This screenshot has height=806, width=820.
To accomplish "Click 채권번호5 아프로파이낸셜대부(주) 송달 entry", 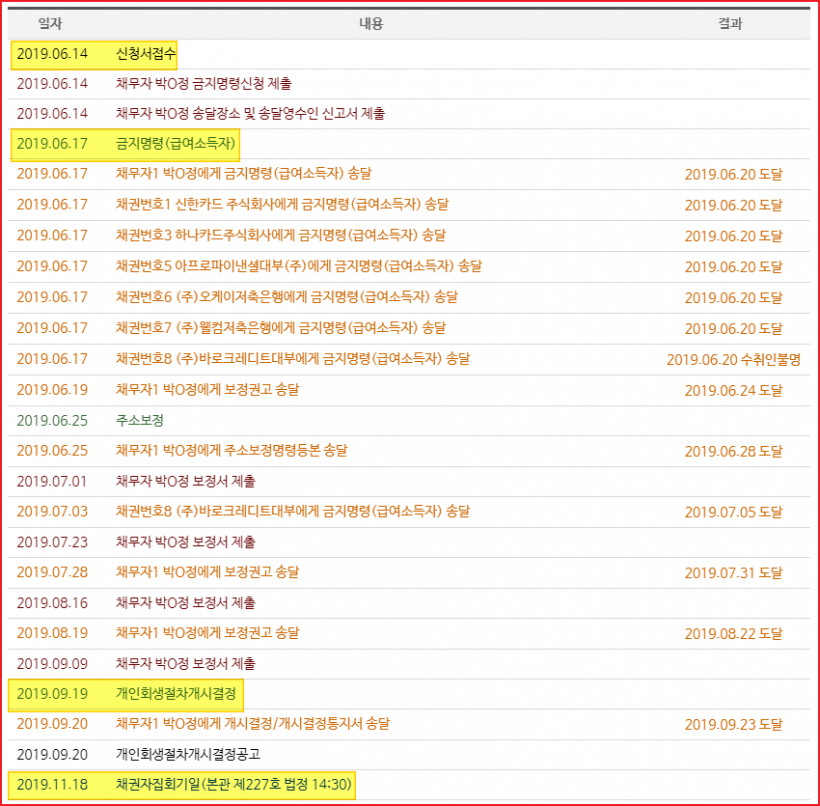I will (x=299, y=266).
